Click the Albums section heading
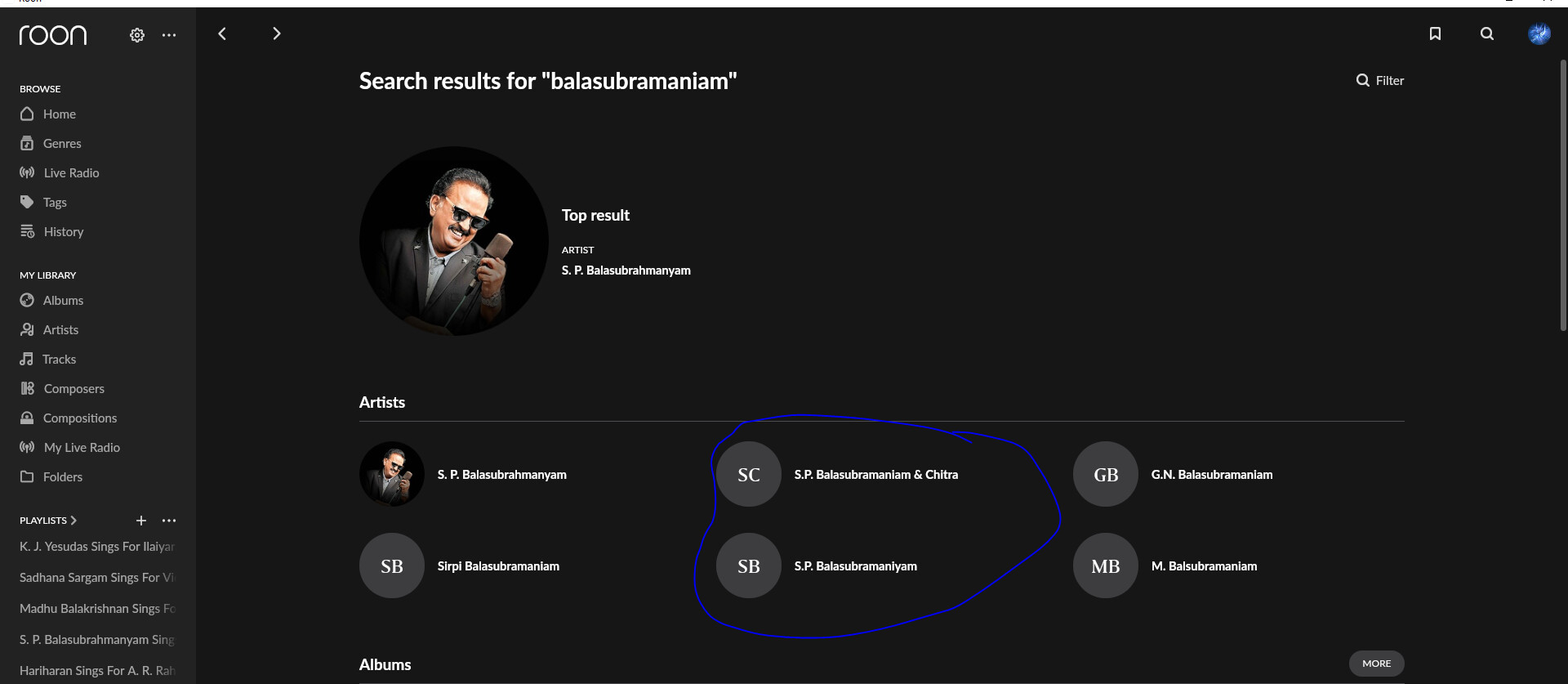Screen dimensions: 1568x684 click(x=385, y=664)
